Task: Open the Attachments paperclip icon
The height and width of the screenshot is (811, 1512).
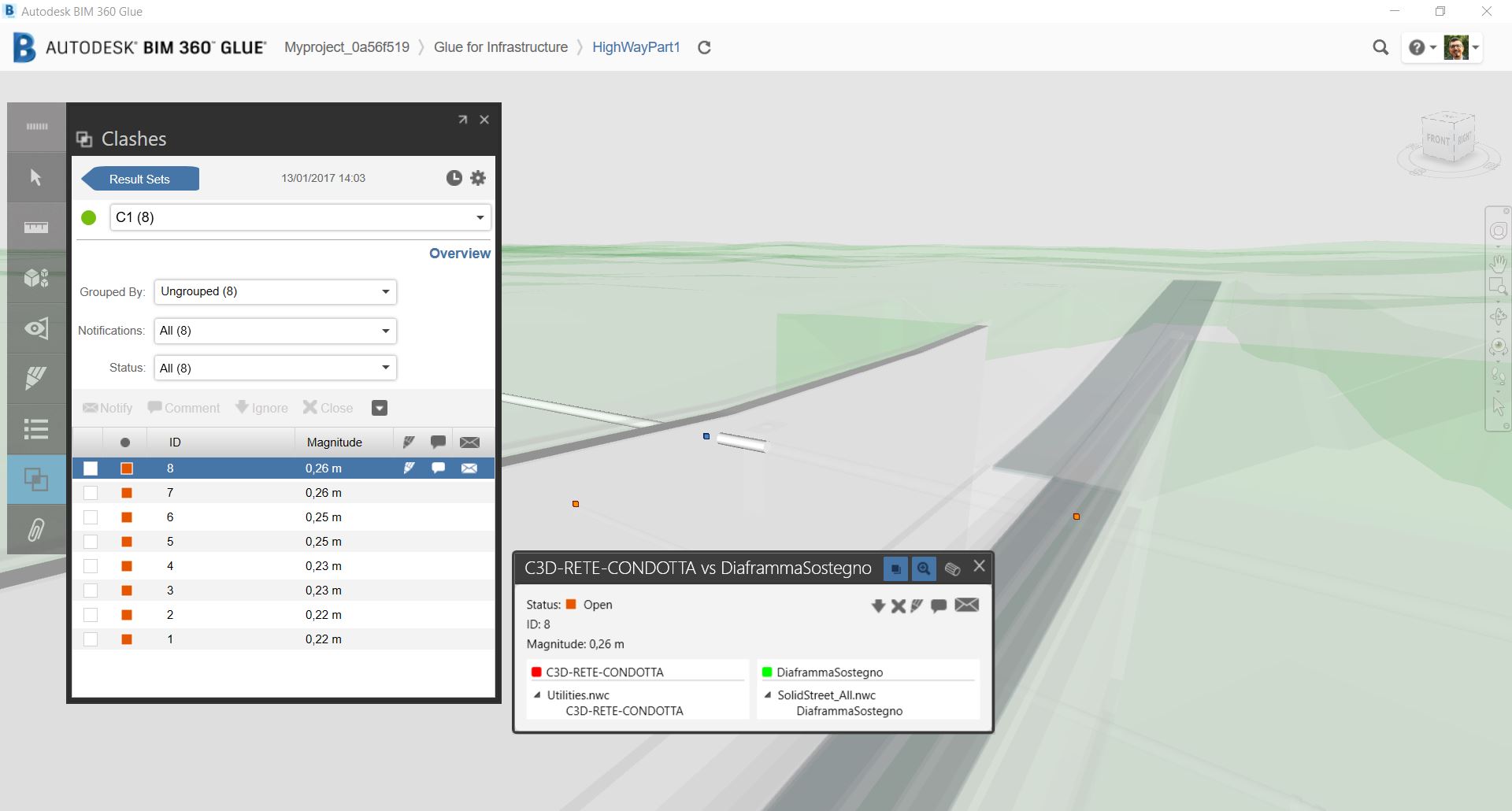Action: (x=35, y=529)
